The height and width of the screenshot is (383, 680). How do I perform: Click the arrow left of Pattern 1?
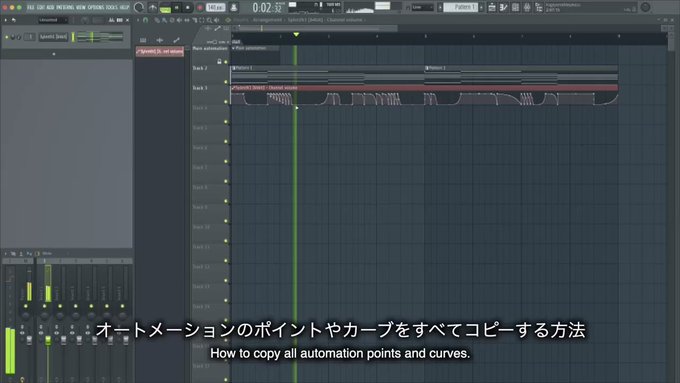[x=440, y=7]
